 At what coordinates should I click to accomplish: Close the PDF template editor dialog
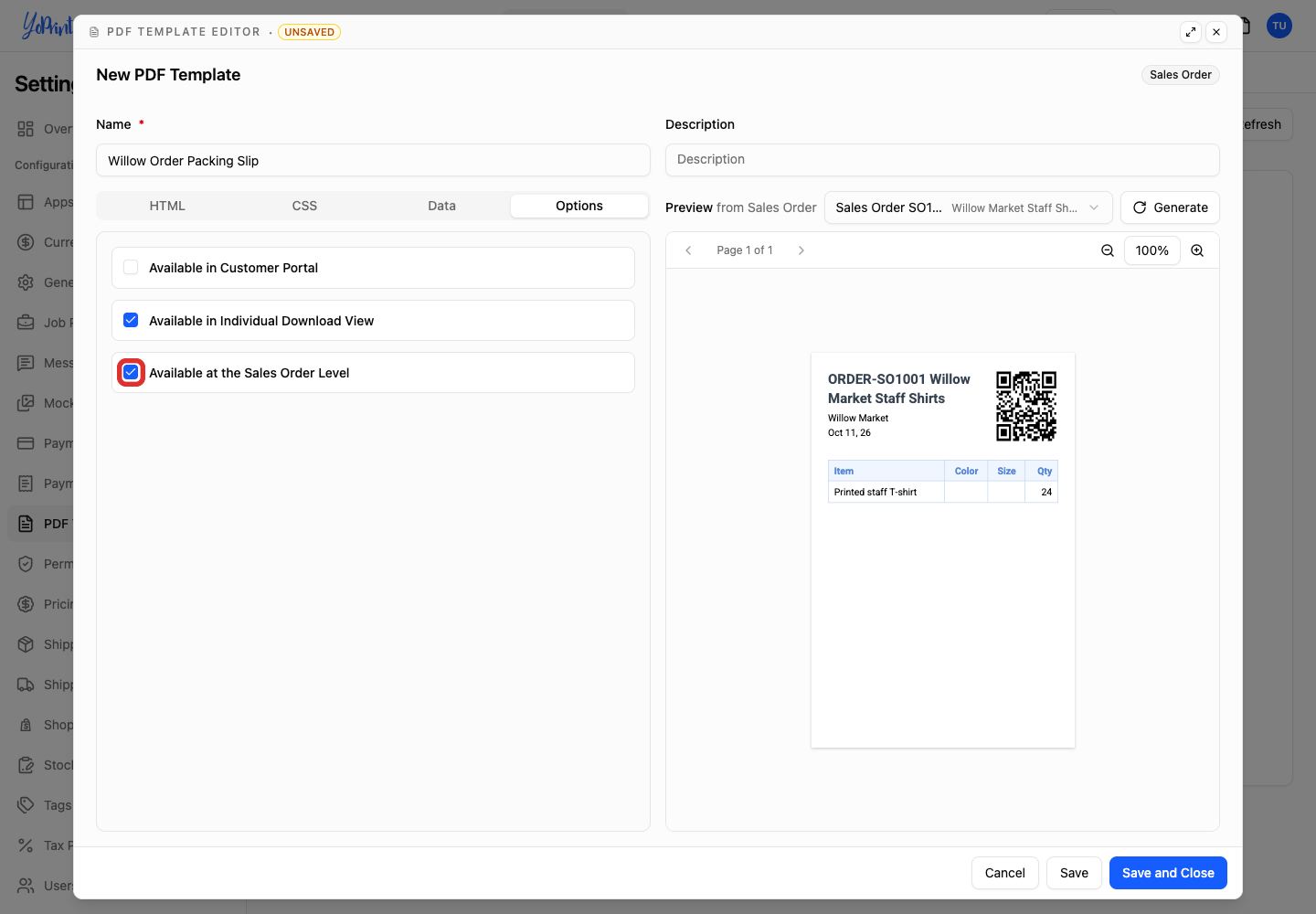click(x=1216, y=32)
